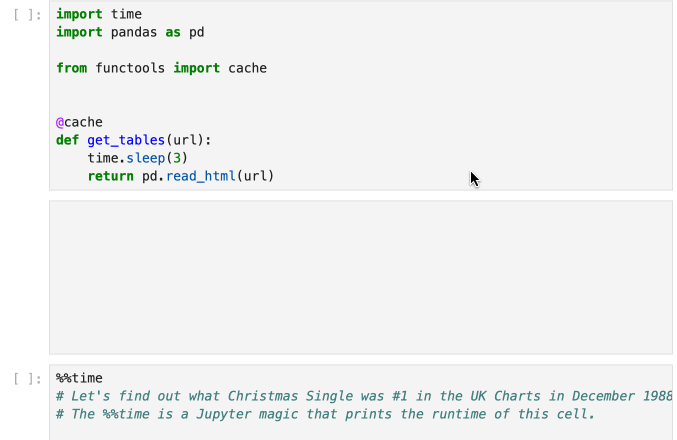Click the word 'pandas' in the import

click(134, 32)
